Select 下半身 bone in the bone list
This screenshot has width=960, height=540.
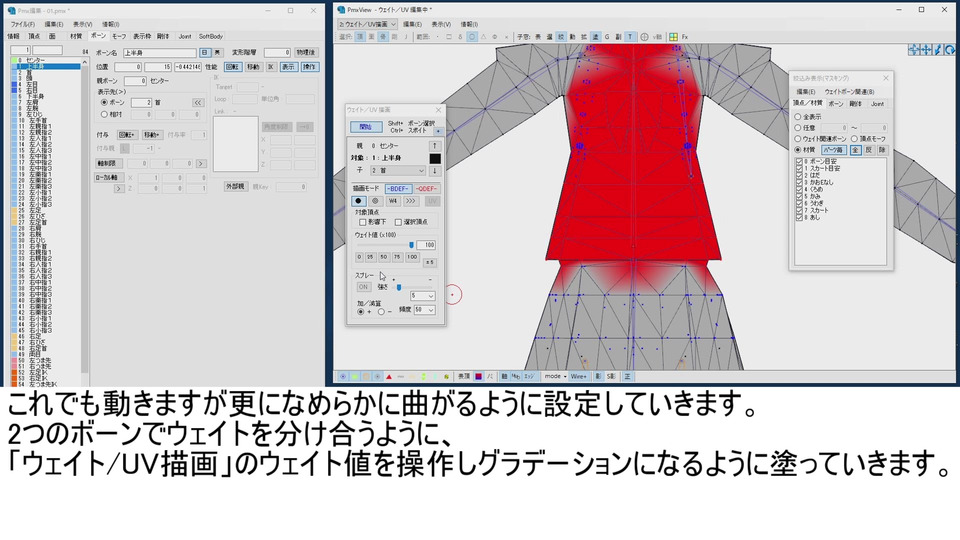click(36, 96)
